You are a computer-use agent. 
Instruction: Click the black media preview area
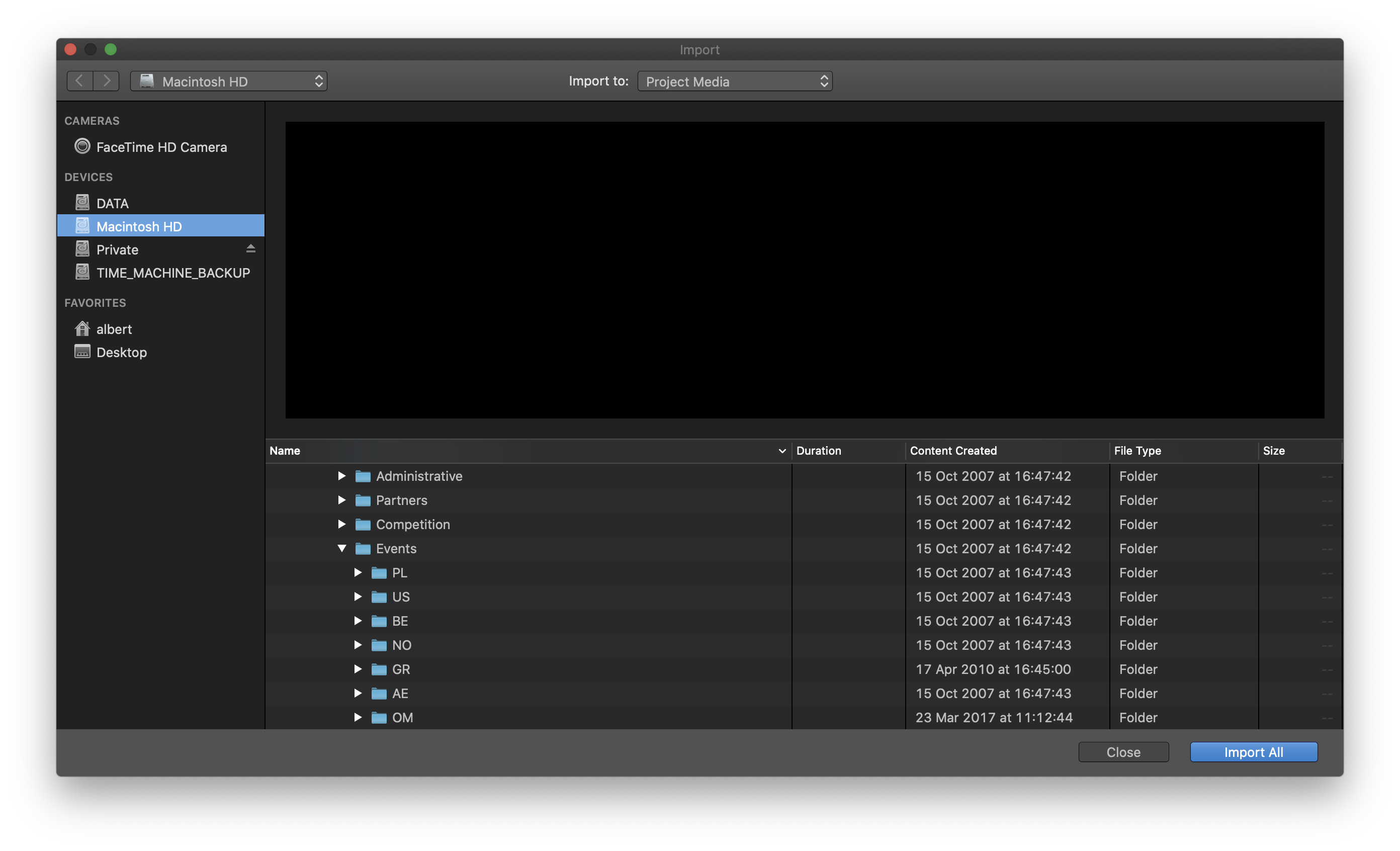[x=804, y=270]
